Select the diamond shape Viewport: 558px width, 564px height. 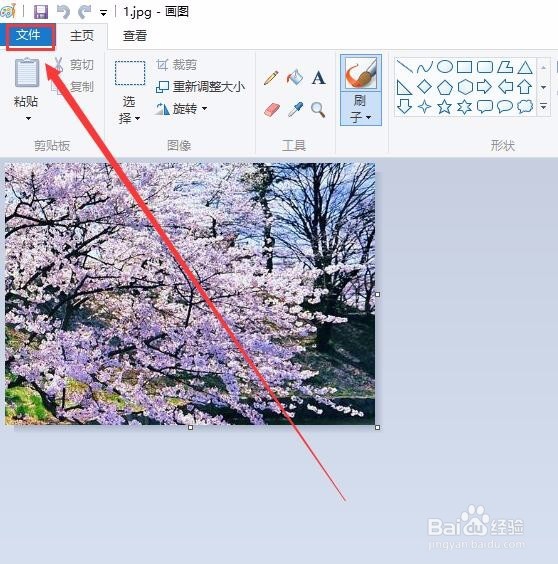(425, 87)
